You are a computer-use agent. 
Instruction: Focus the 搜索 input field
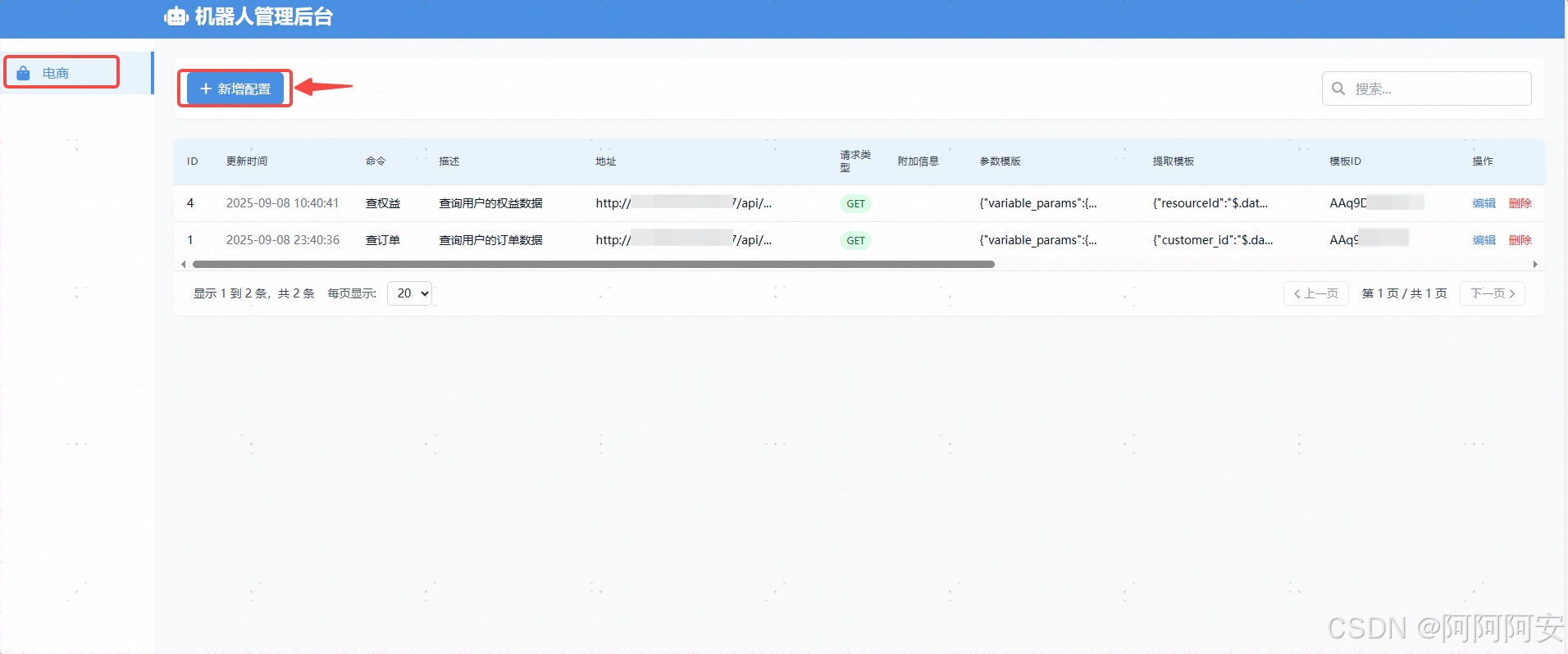(x=1427, y=89)
